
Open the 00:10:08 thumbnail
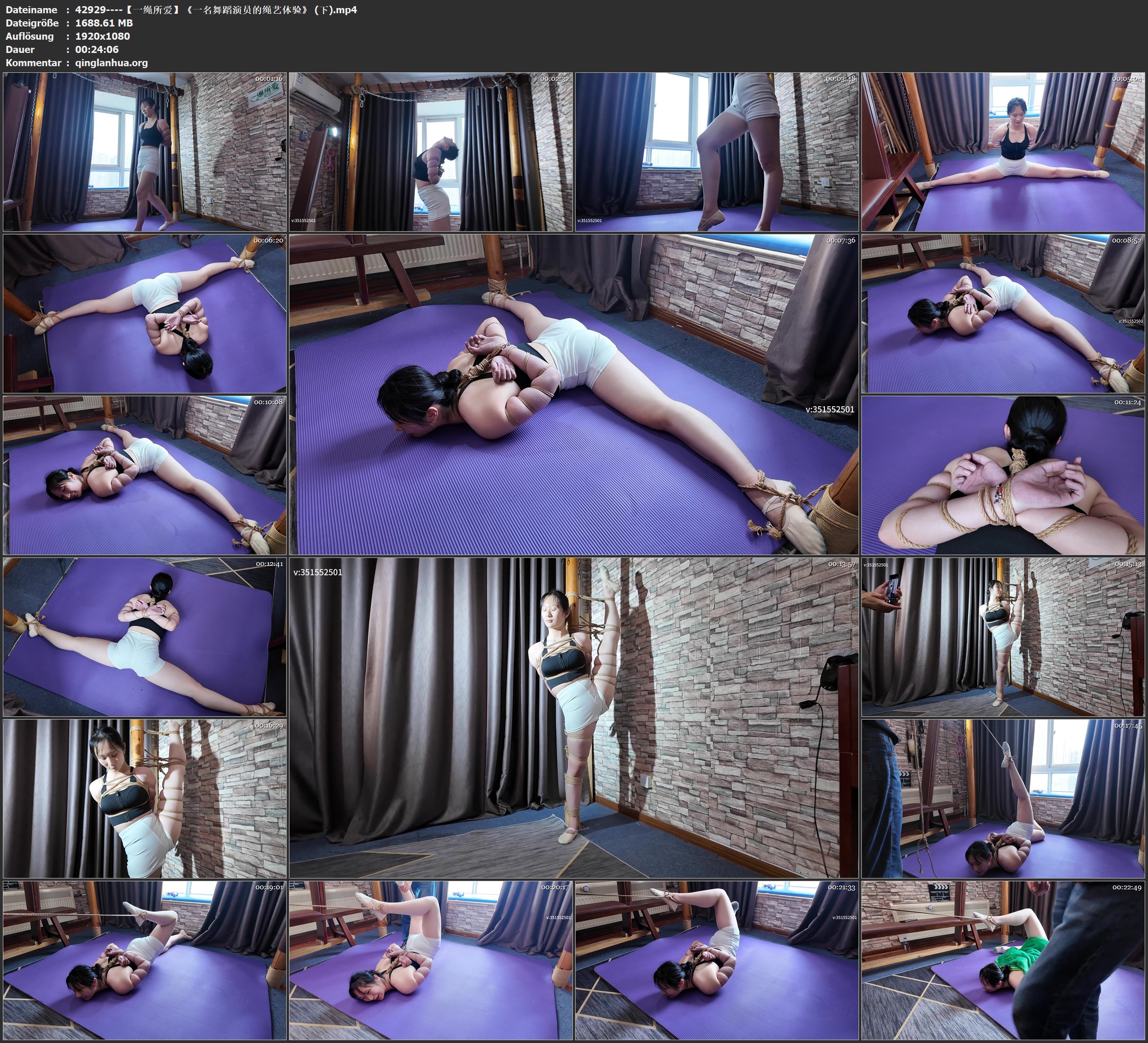click(145, 475)
